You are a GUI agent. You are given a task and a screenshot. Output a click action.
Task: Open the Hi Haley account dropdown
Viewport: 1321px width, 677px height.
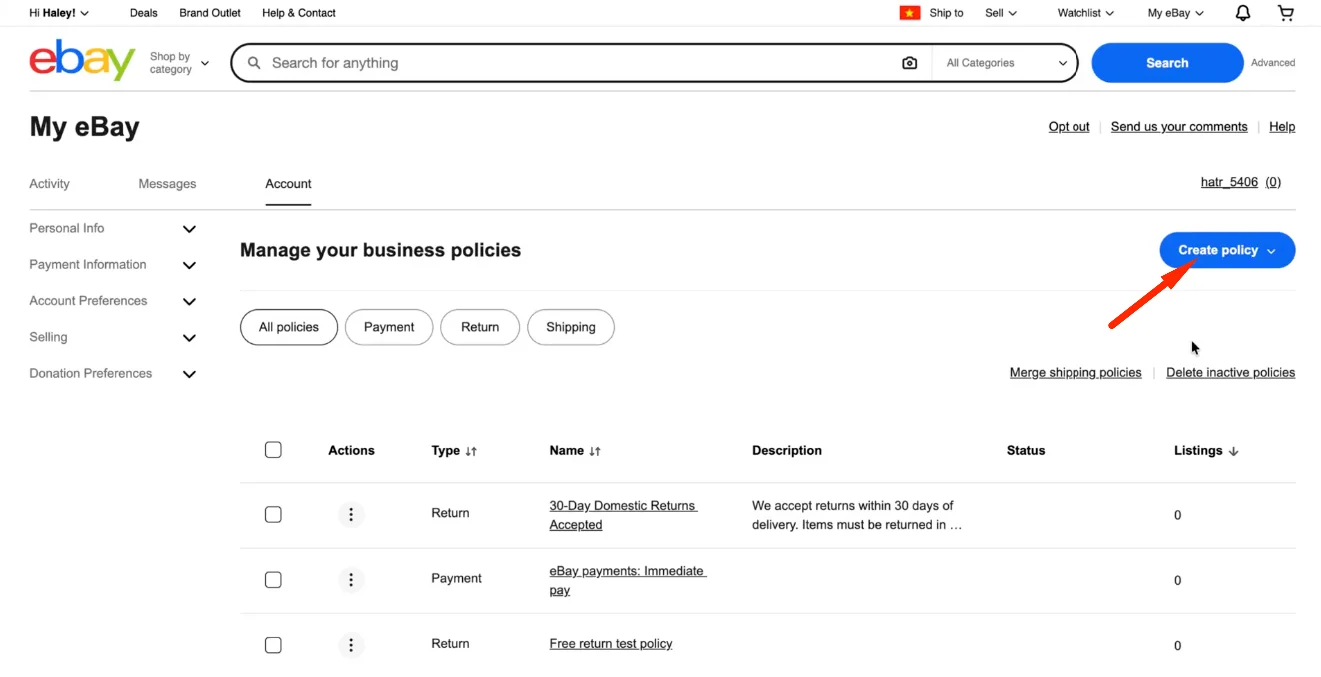coord(59,13)
